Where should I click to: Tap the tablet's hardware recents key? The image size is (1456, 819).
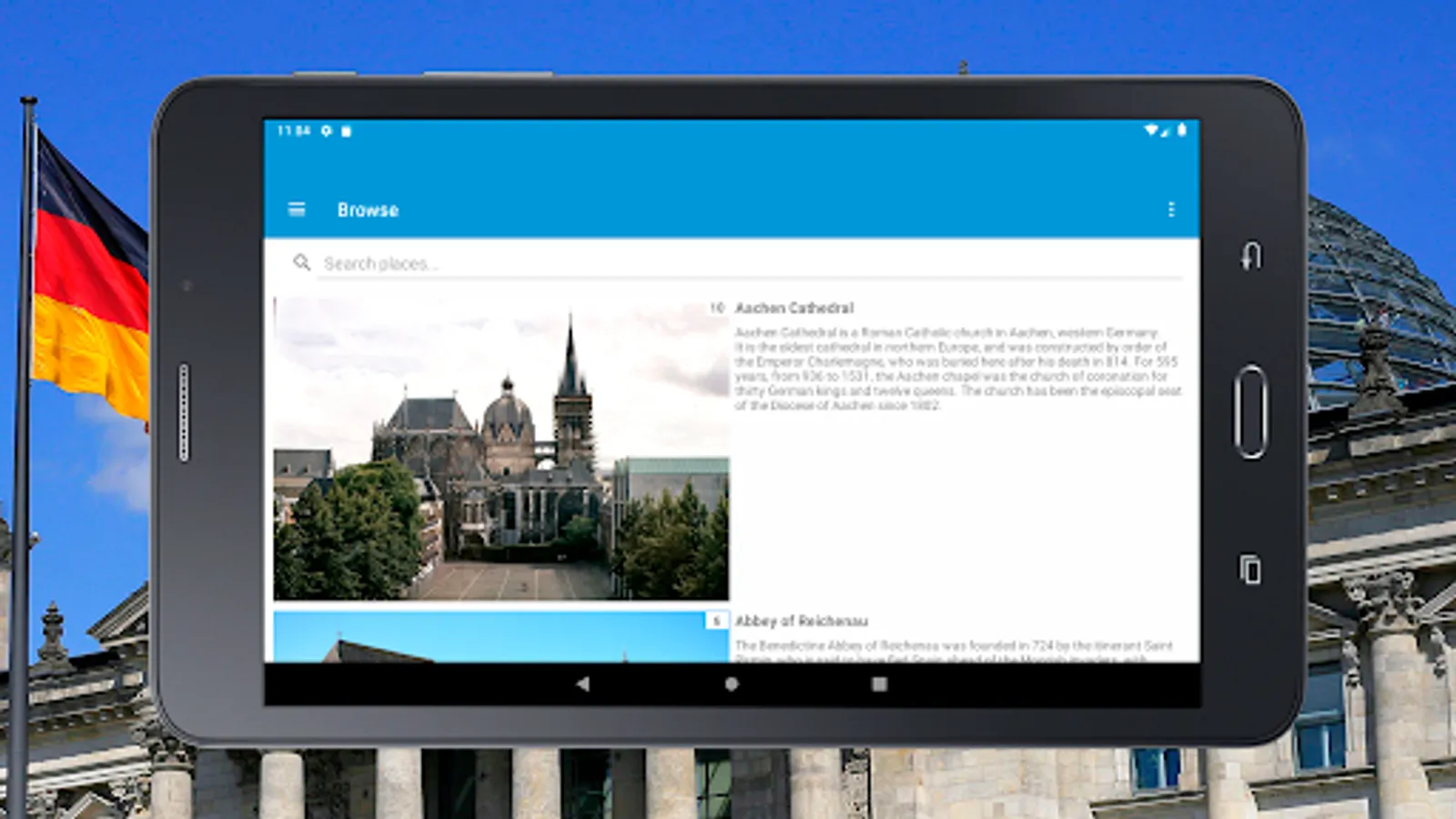coord(1250,570)
